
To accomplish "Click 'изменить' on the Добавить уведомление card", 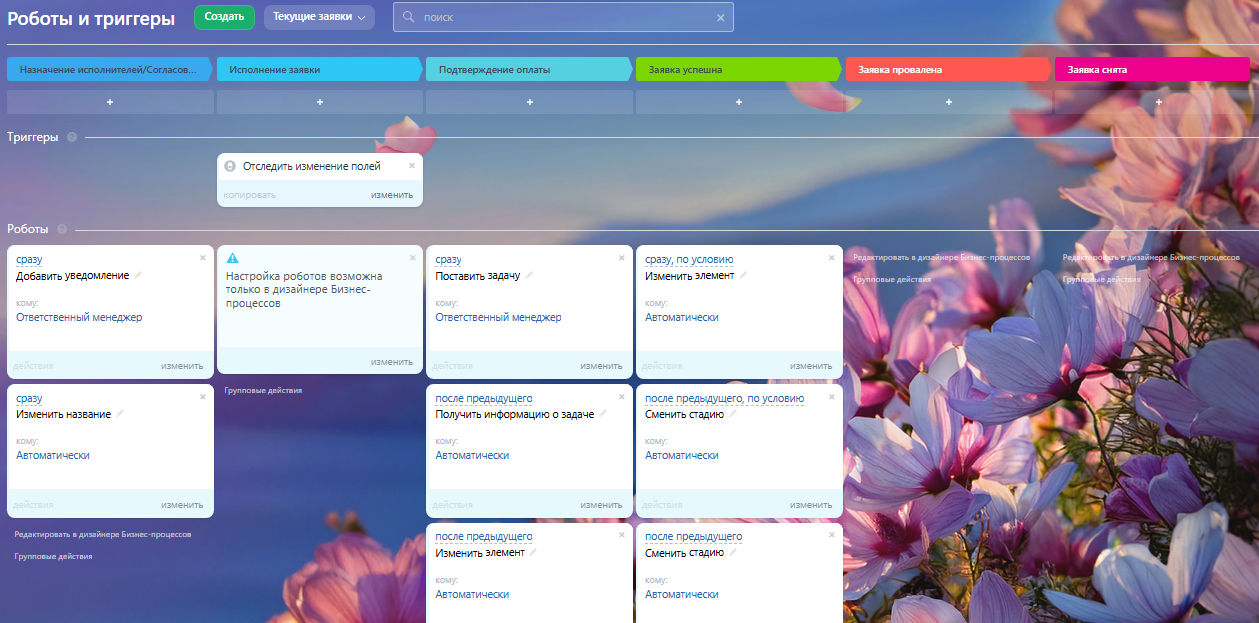I will tap(182, 365).
